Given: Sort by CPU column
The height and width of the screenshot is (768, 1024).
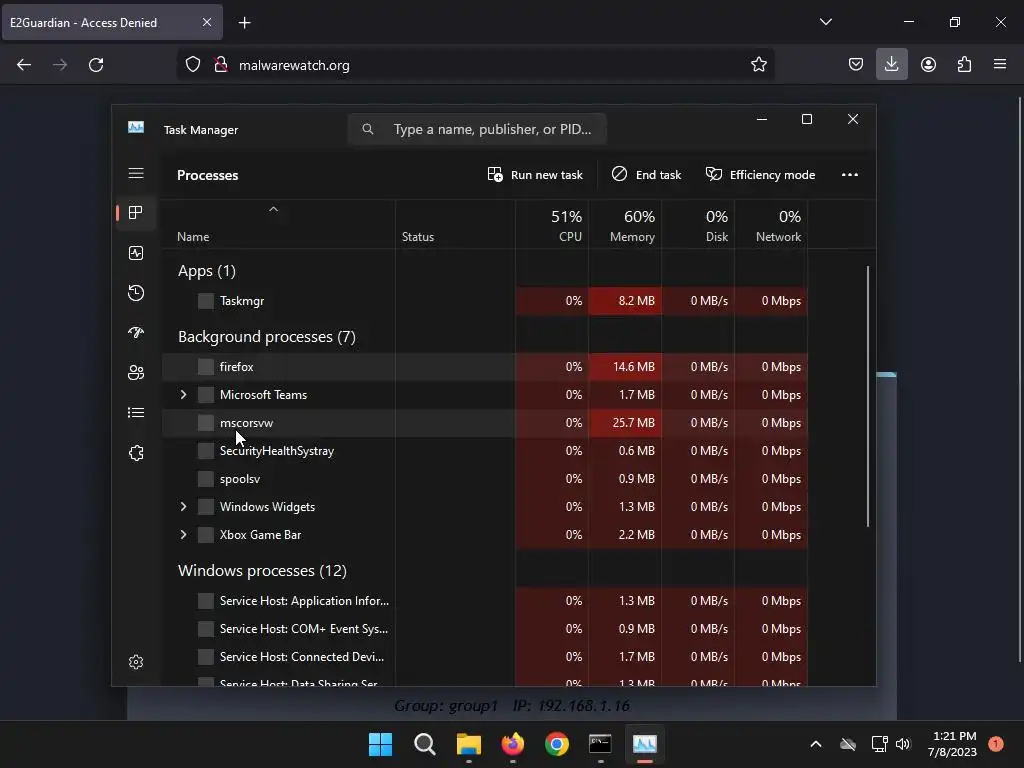Looking at the screenshot, I should coord(552,225).
